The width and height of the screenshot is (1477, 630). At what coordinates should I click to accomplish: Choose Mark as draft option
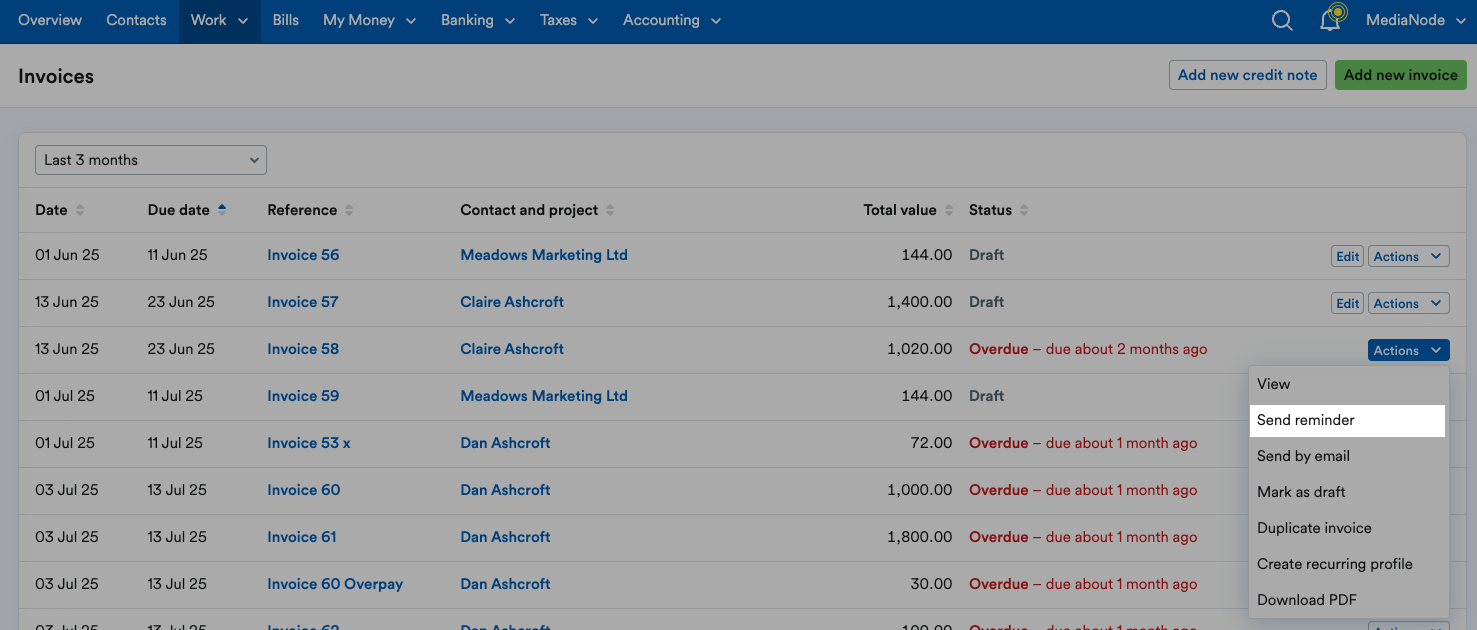[1348, 492]
